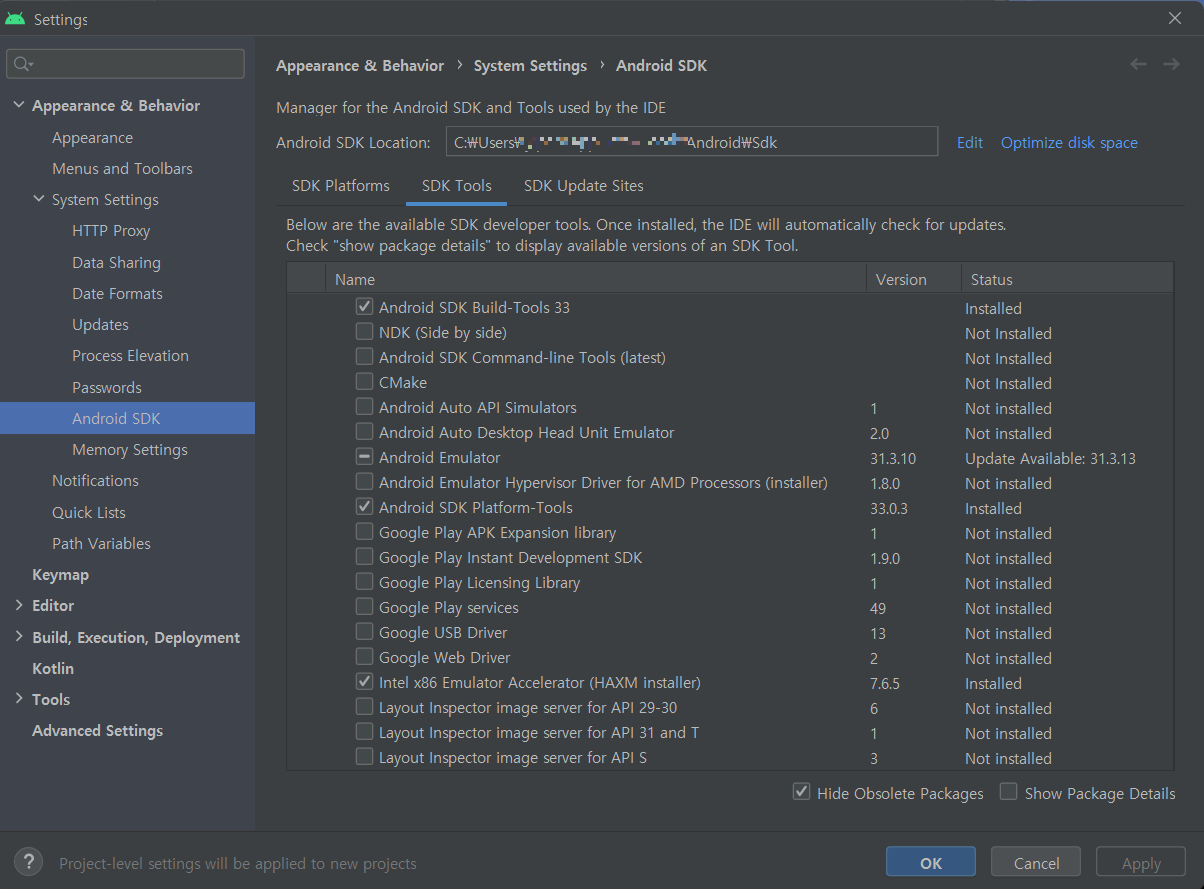Check Google Web Driver
Image resolution: width=1204 pixels, height=889 pixels.
364,657
